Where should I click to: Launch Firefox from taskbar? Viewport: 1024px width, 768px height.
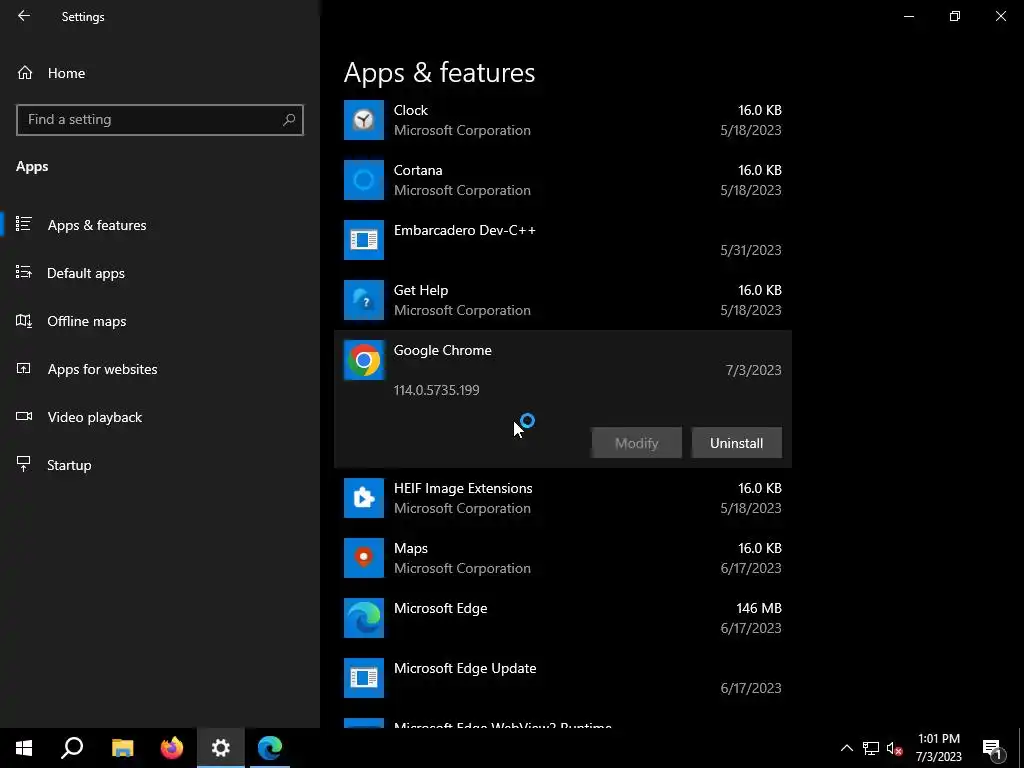(x=172, y=748)
